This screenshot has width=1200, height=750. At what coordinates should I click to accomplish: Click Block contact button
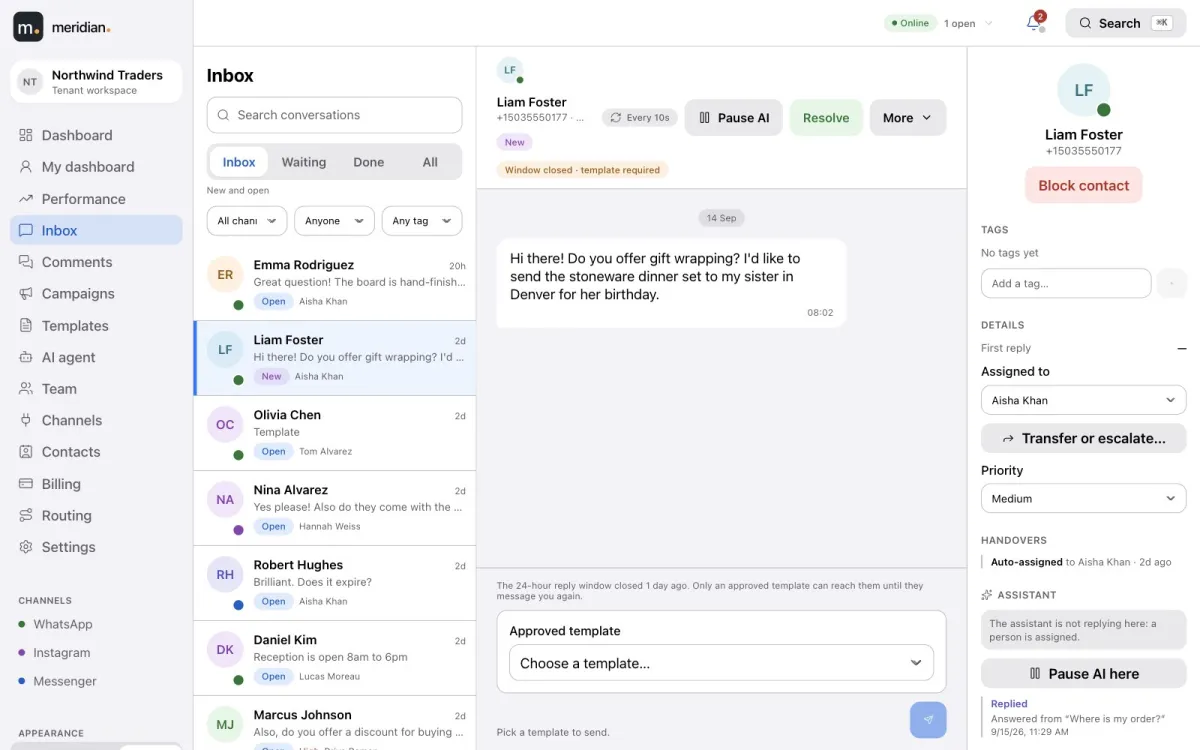pos(1084,185)
